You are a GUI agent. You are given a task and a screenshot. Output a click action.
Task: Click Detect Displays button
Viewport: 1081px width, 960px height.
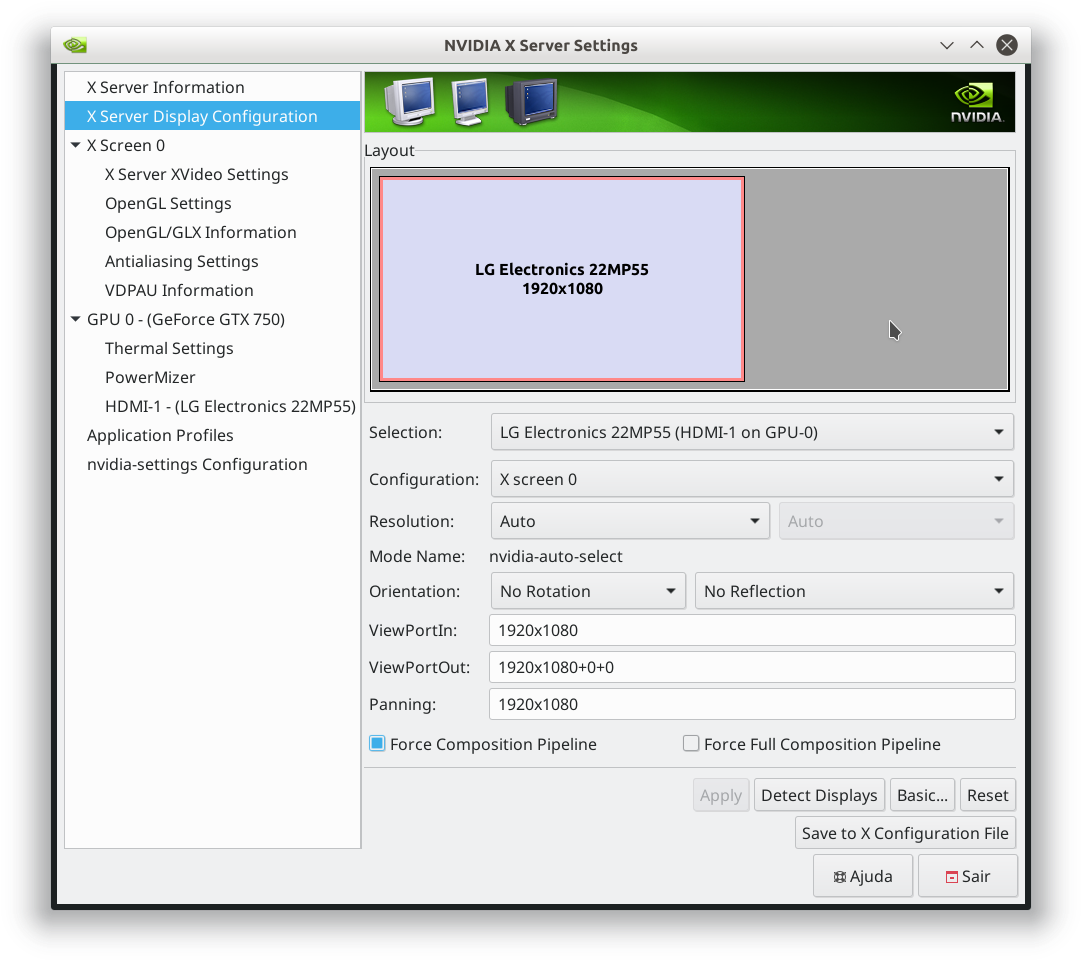pos(819,795)
